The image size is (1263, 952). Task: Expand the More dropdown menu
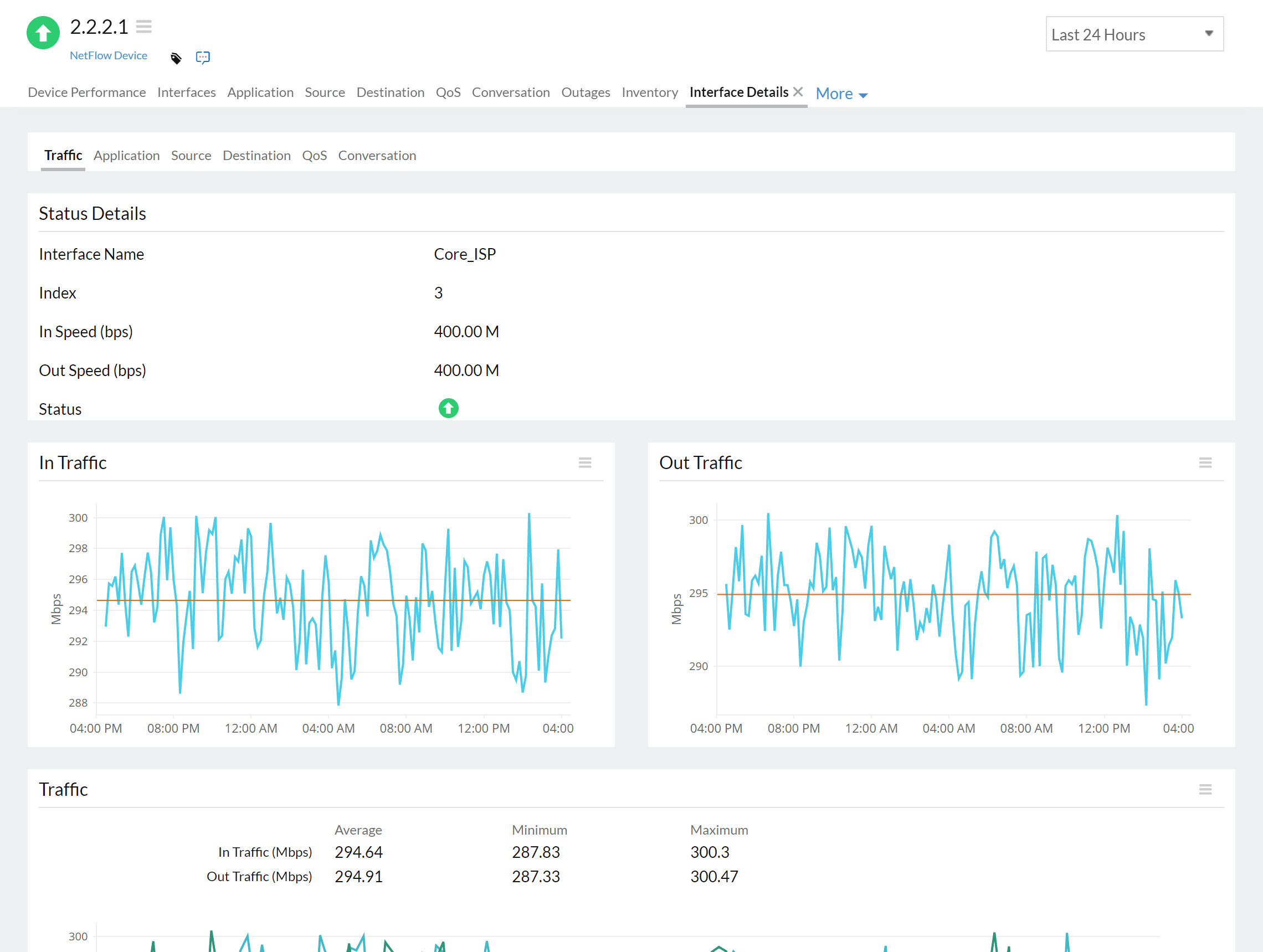(x=840, y=93)
